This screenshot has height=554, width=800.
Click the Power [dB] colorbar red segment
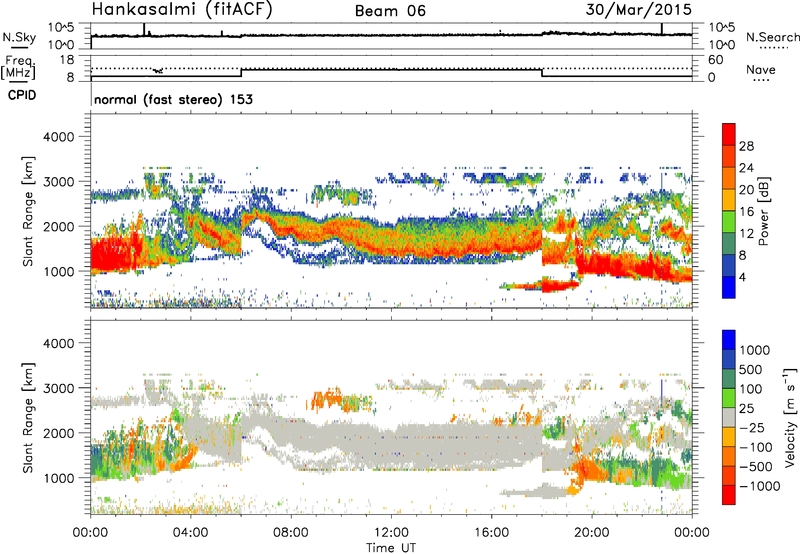(729, 134)
